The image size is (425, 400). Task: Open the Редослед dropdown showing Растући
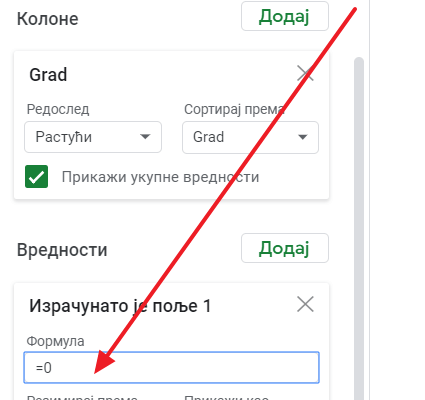click(93, 137)
